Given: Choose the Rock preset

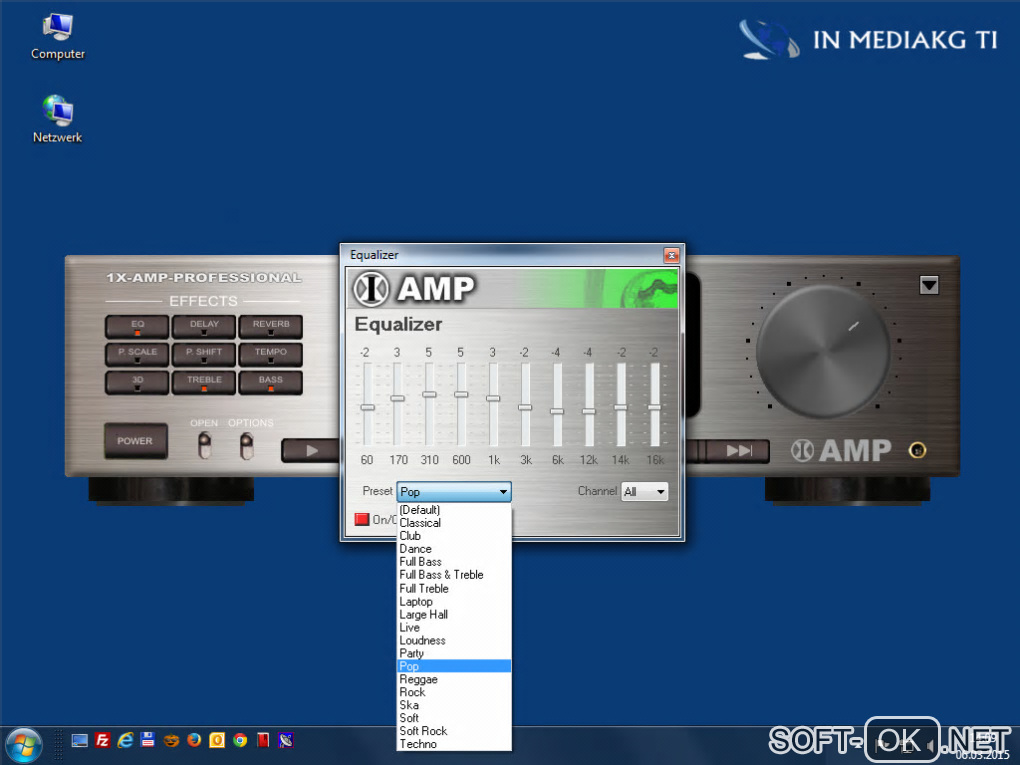Looking at the screenshot, I should [x=454, y=692].
